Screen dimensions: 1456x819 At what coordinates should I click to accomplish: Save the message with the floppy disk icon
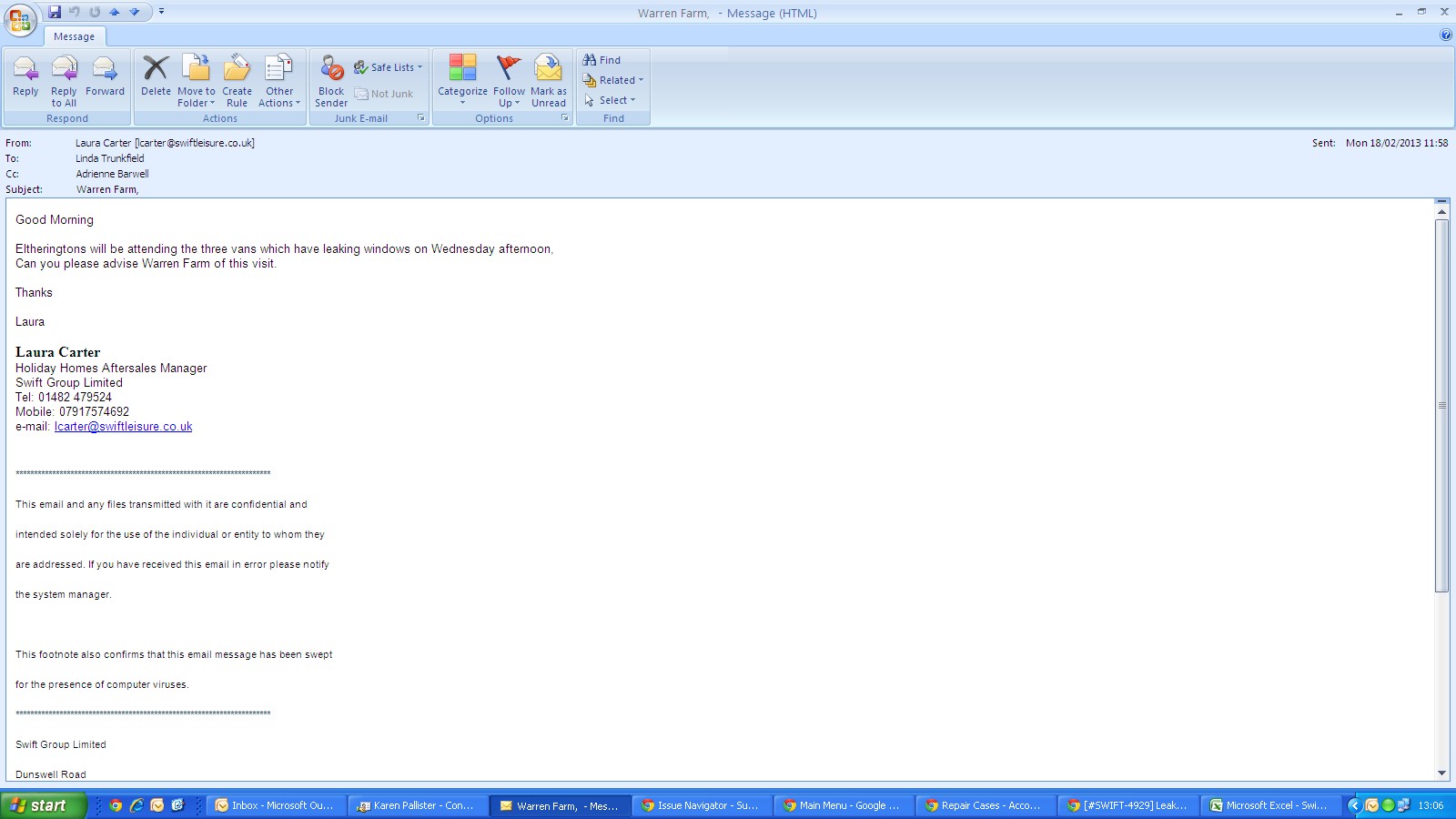[55, 12]
